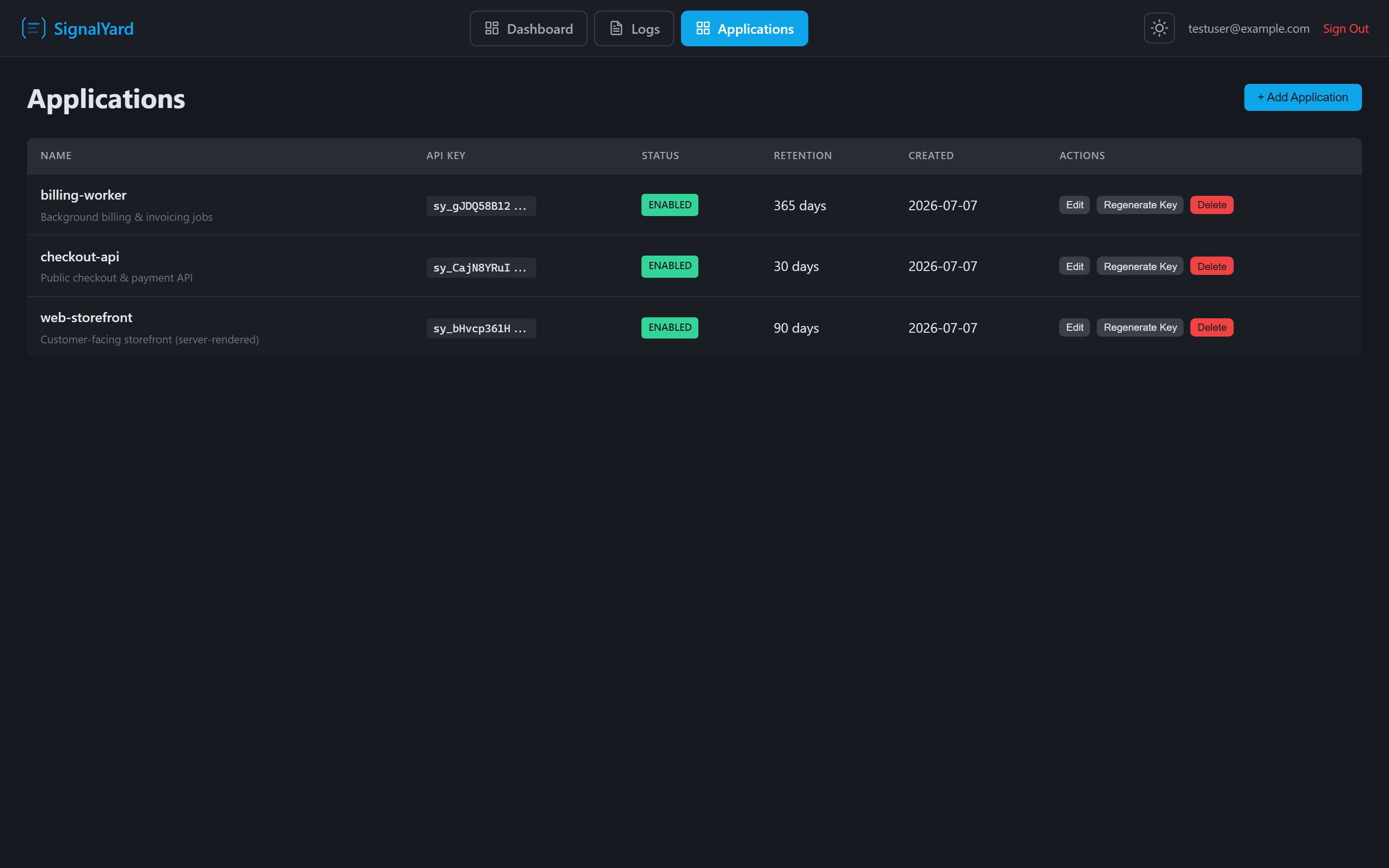Click Sign Out
The image size is (1389, 868).
pos(1346,29)
